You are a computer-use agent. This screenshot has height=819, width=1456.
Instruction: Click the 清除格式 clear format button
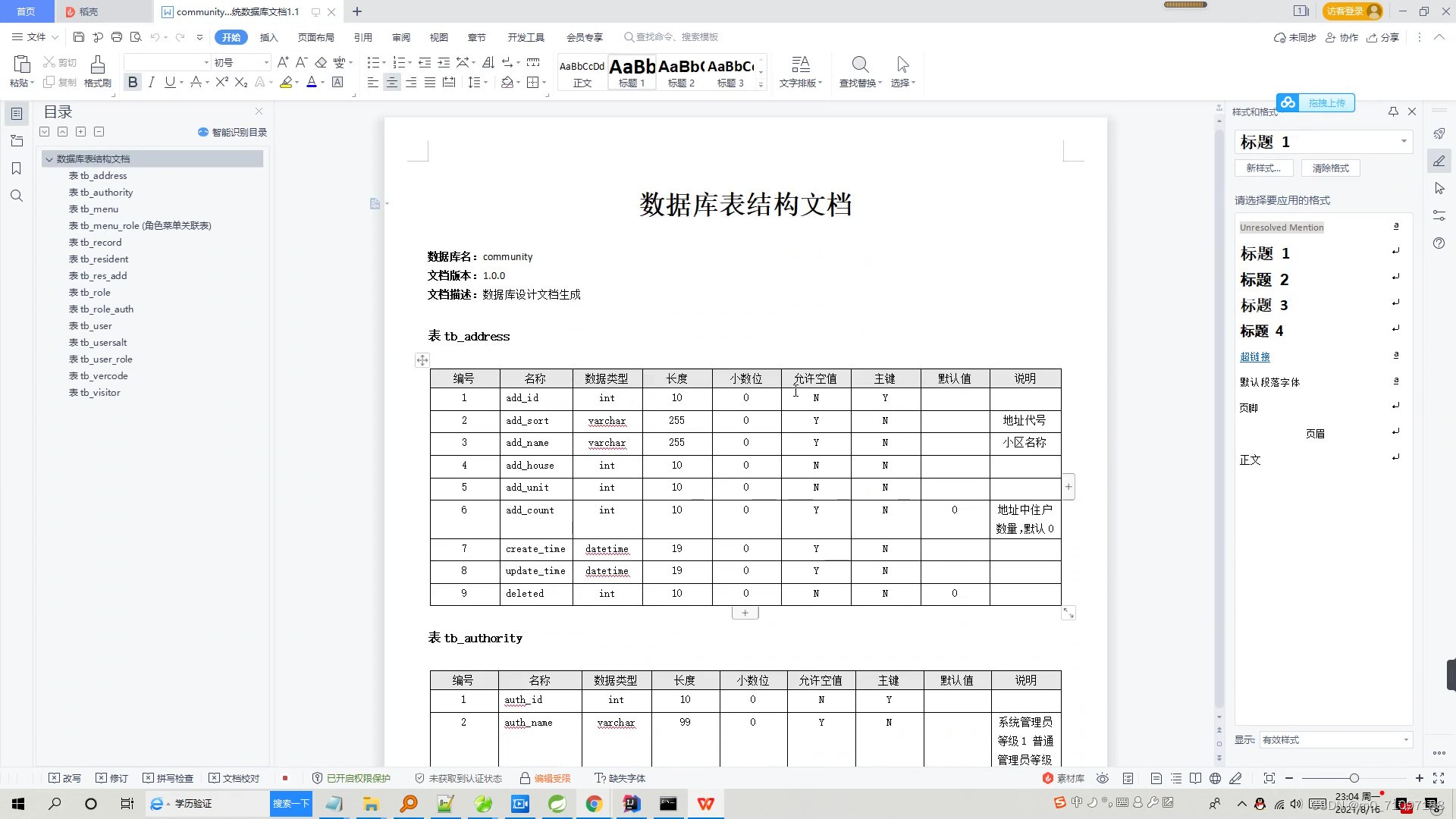[1329, 168]
